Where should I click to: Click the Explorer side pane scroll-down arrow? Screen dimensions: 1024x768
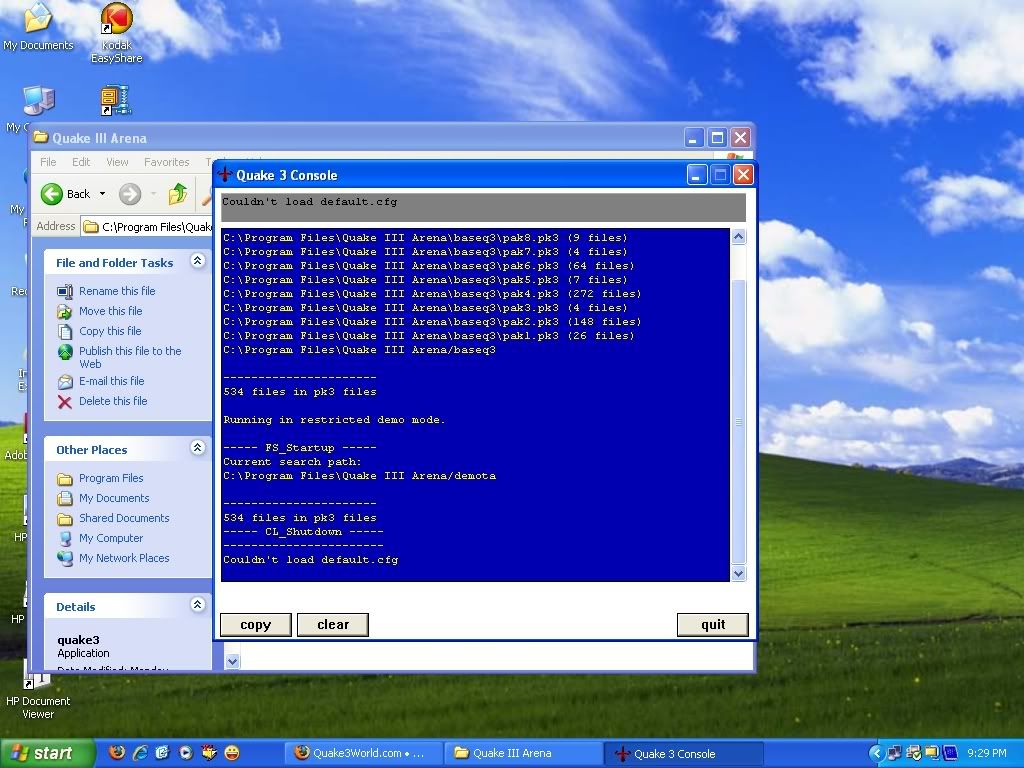click(x=232, y=661)
